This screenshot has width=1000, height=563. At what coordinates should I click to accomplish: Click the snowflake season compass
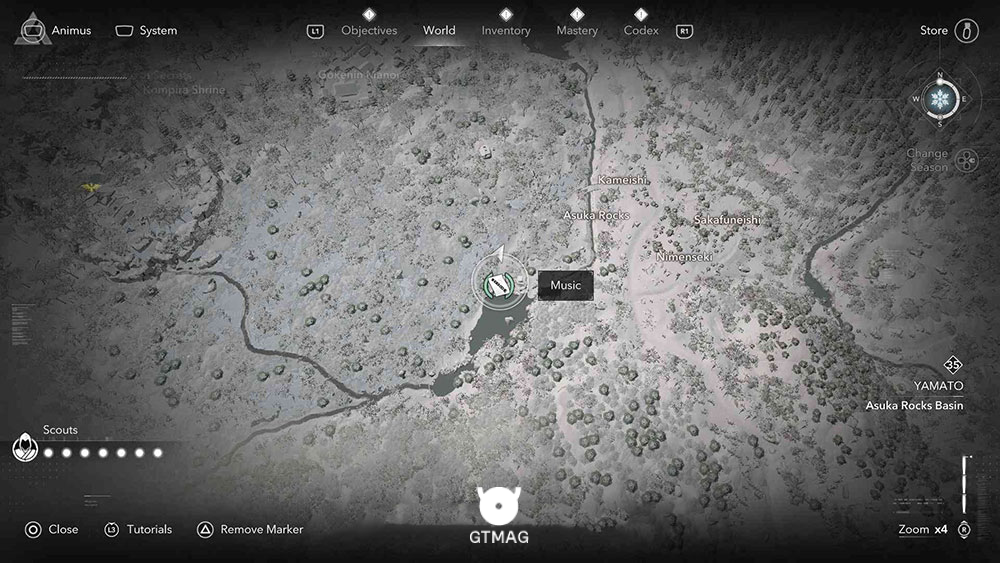[939, 99]
